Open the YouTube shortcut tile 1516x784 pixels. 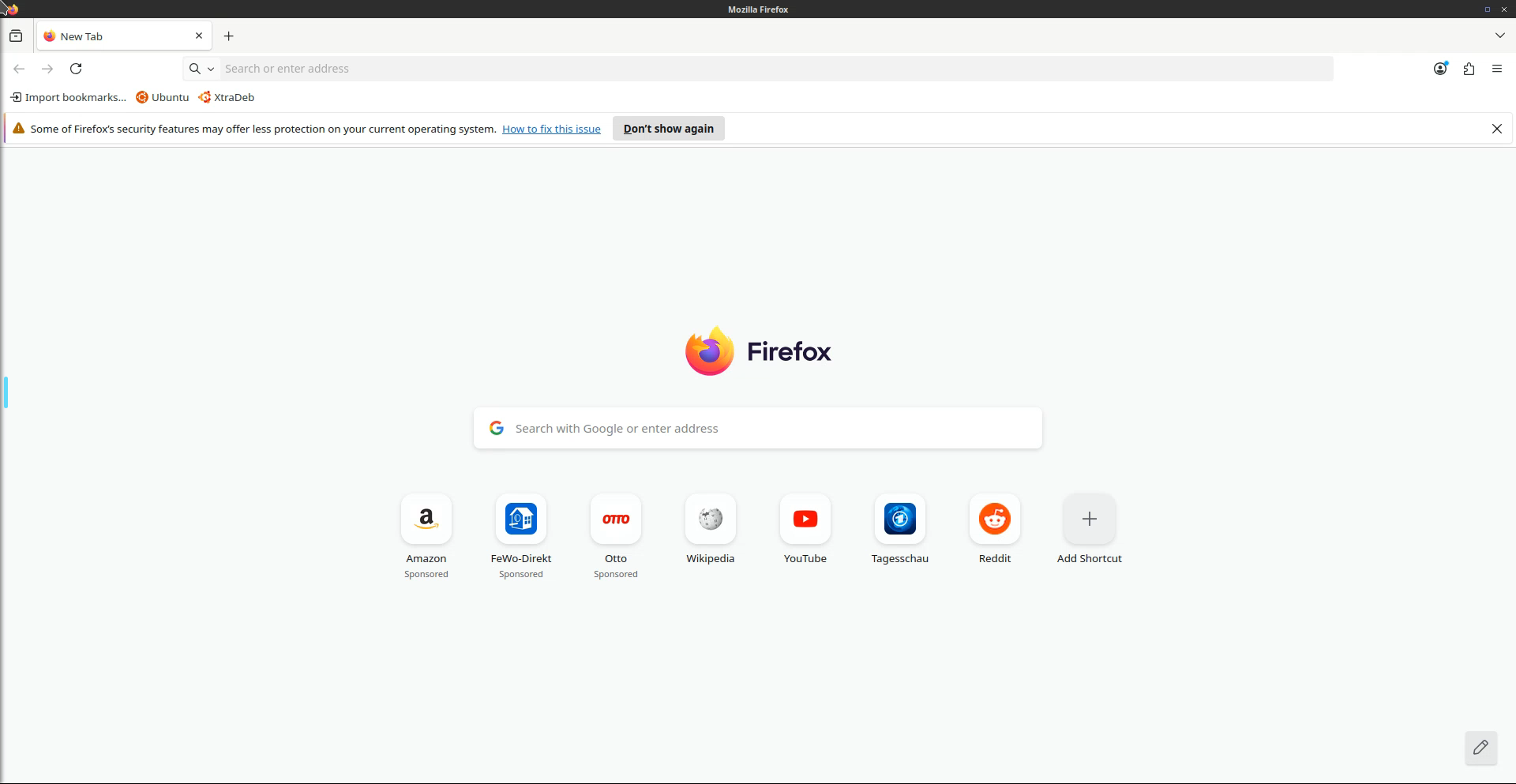805,519
